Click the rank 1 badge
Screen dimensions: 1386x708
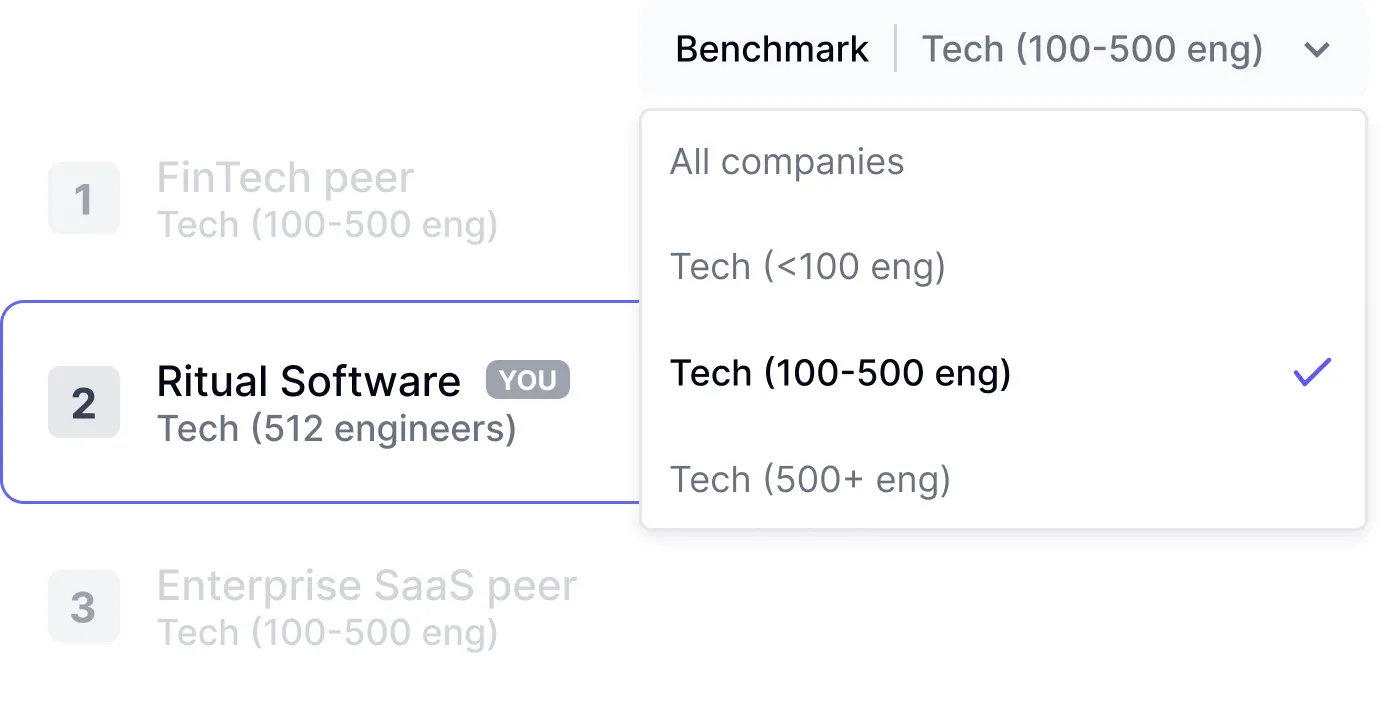coord(84,199)
